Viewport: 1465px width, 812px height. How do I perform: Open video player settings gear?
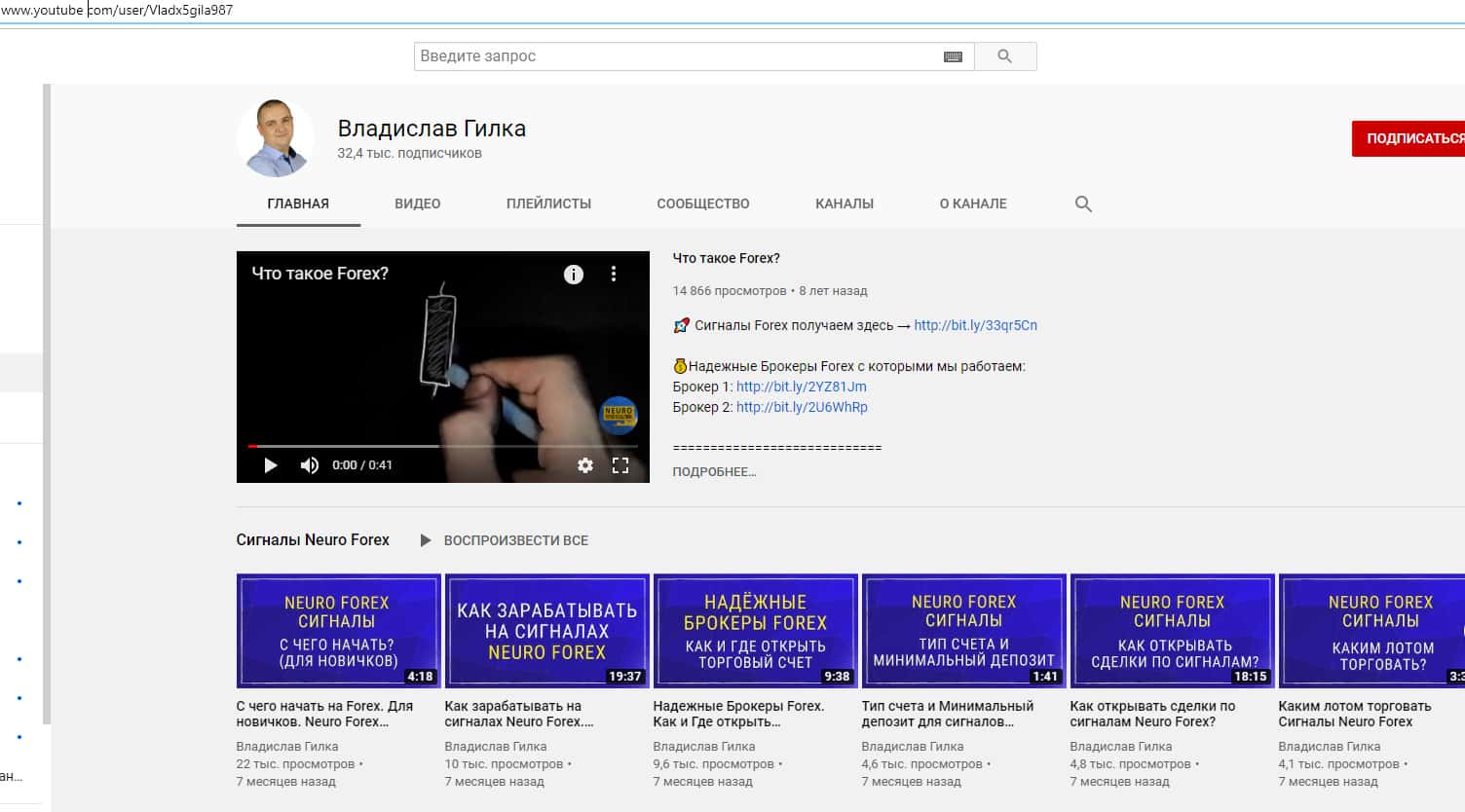[x=584, y=465]
